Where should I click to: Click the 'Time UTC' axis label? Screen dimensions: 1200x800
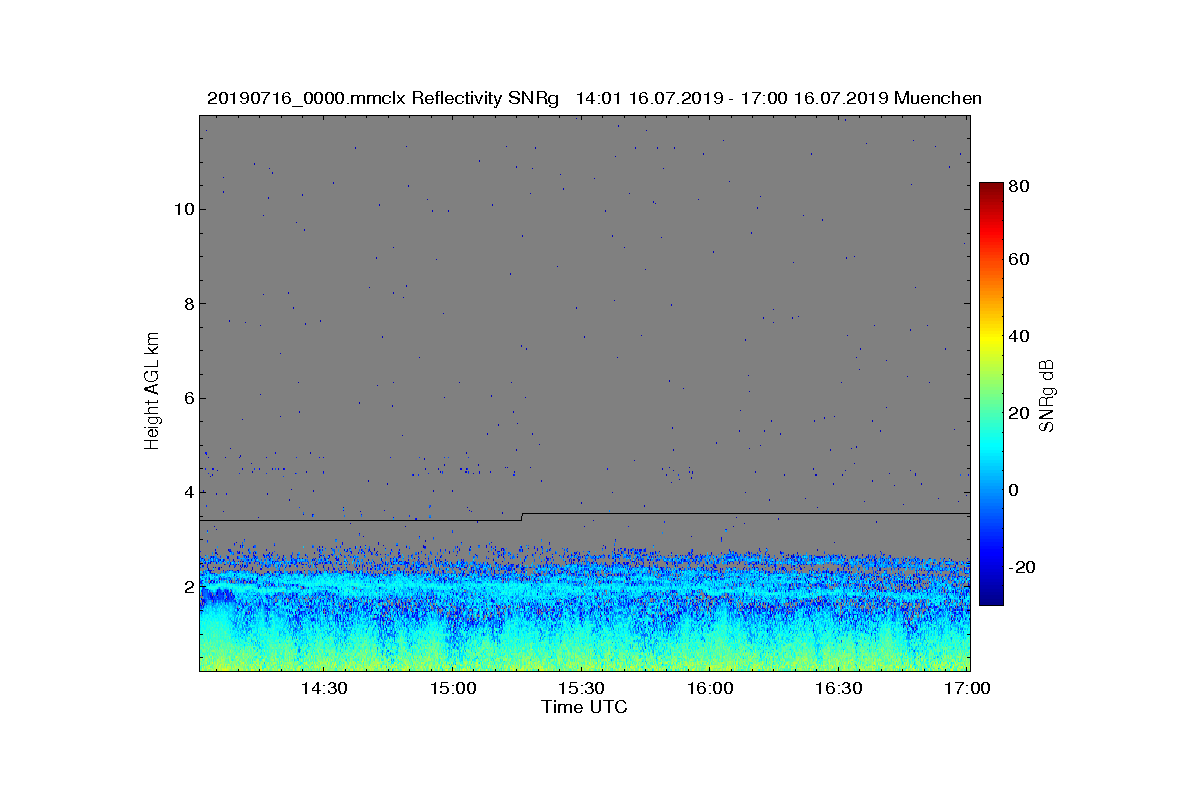click(585, 707)
